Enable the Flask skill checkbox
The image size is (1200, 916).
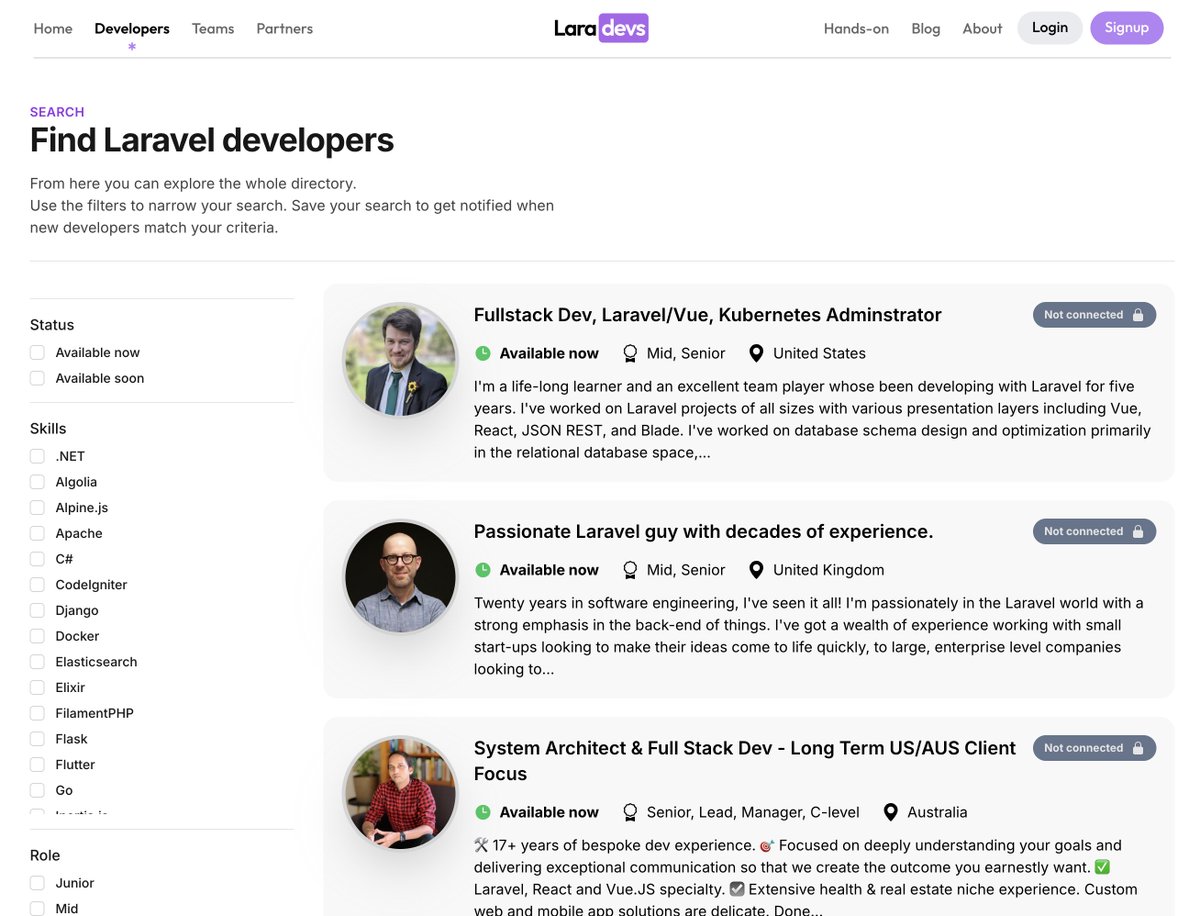[x=37, y=739]
